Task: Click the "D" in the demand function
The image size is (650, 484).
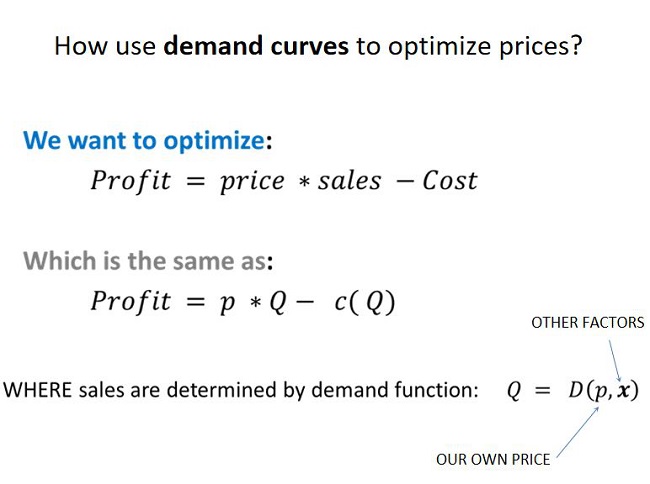Action: pos(576,390)
